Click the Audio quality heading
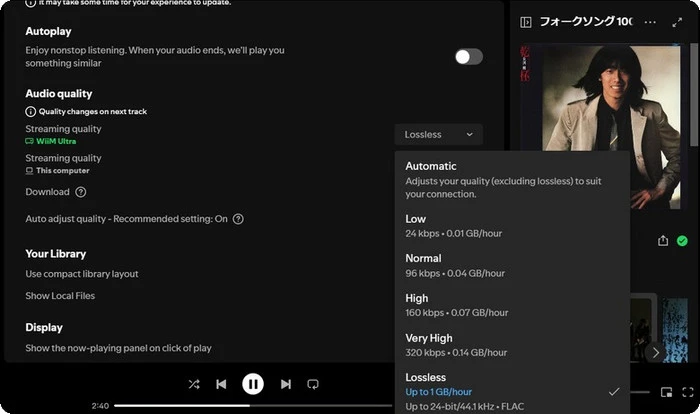The width and height of the screenshot is (700, 414). coord(58,93)
